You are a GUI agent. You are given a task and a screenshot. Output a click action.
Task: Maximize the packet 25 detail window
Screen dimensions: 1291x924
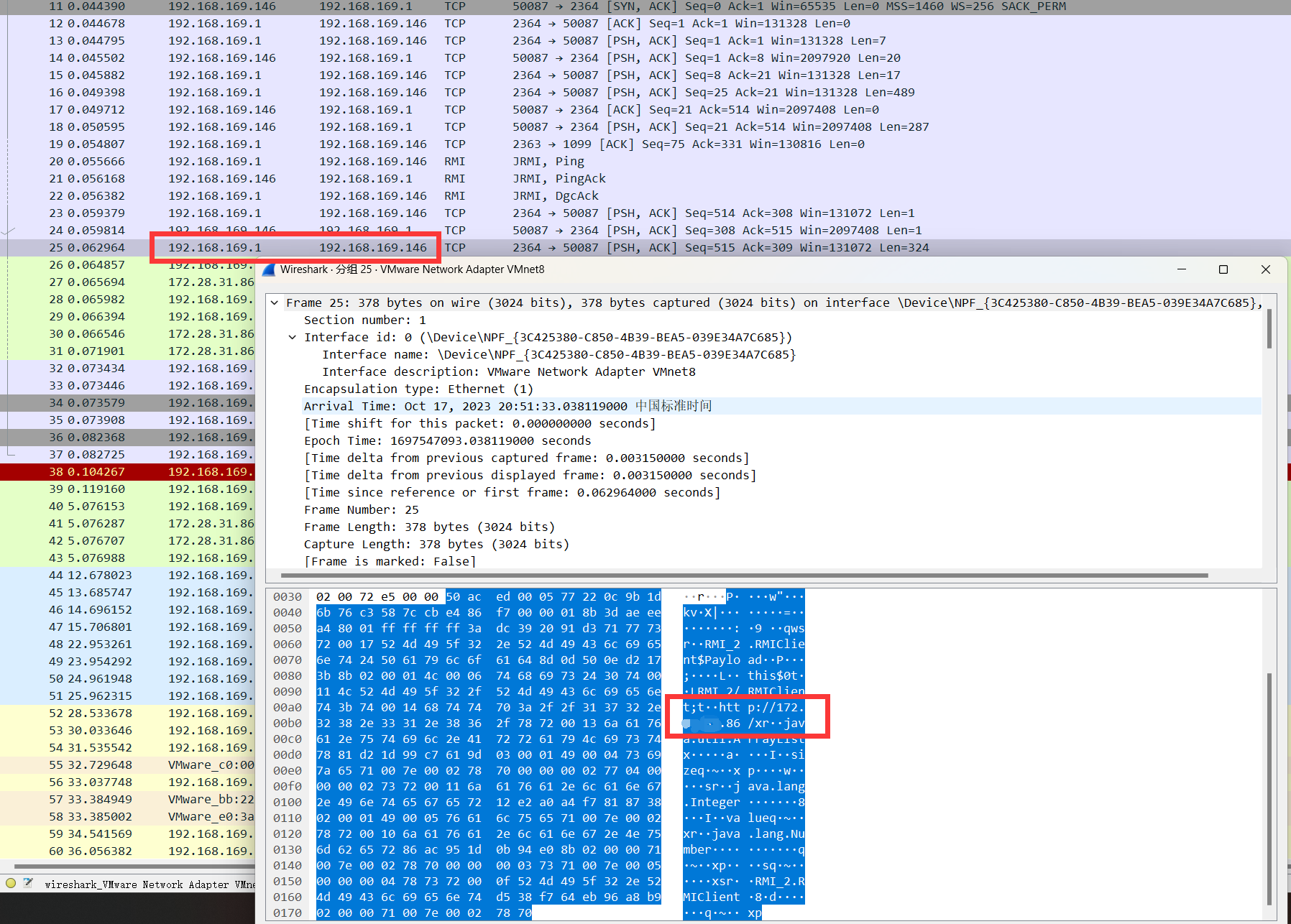click(1223, 269)
